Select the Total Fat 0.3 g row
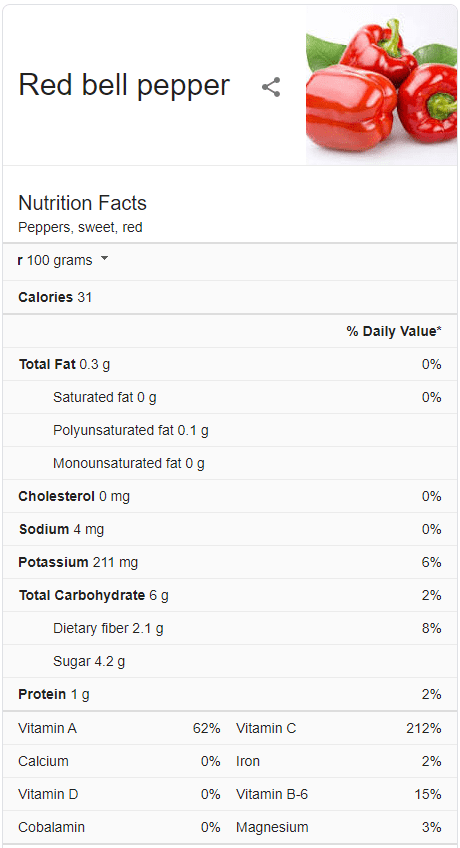Viewport: 460px width, 848px height. [x=230, y=364]
